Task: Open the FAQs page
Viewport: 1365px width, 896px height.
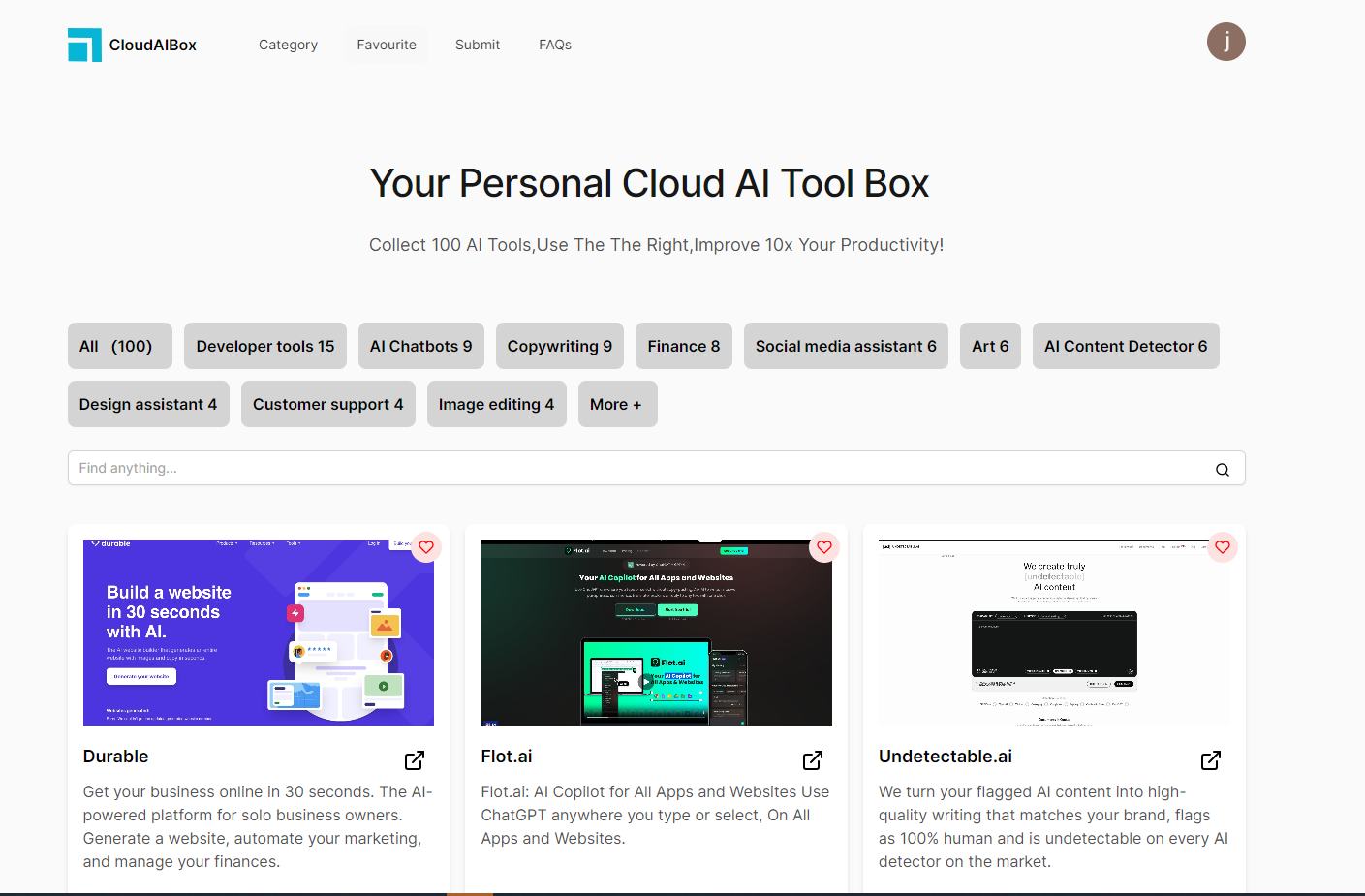Action: click(555, 45)
